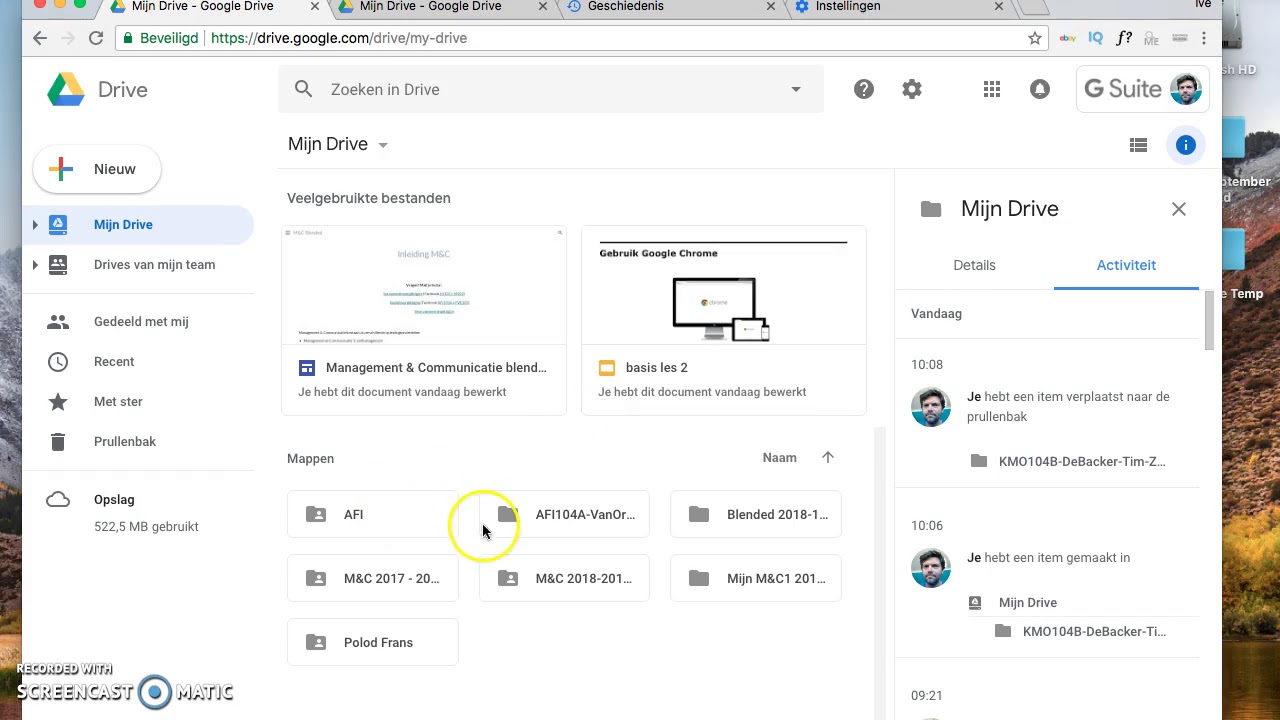Click the f? font extension icon
The image size is (1280, 720).
[1124, 38]
